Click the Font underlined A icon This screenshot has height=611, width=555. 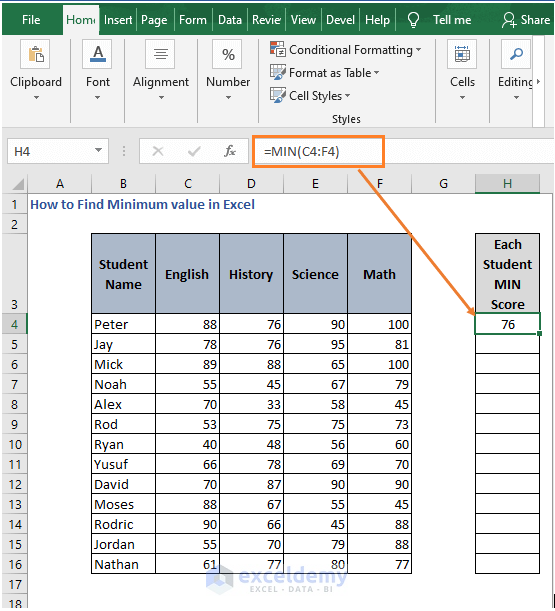[97, 55]
